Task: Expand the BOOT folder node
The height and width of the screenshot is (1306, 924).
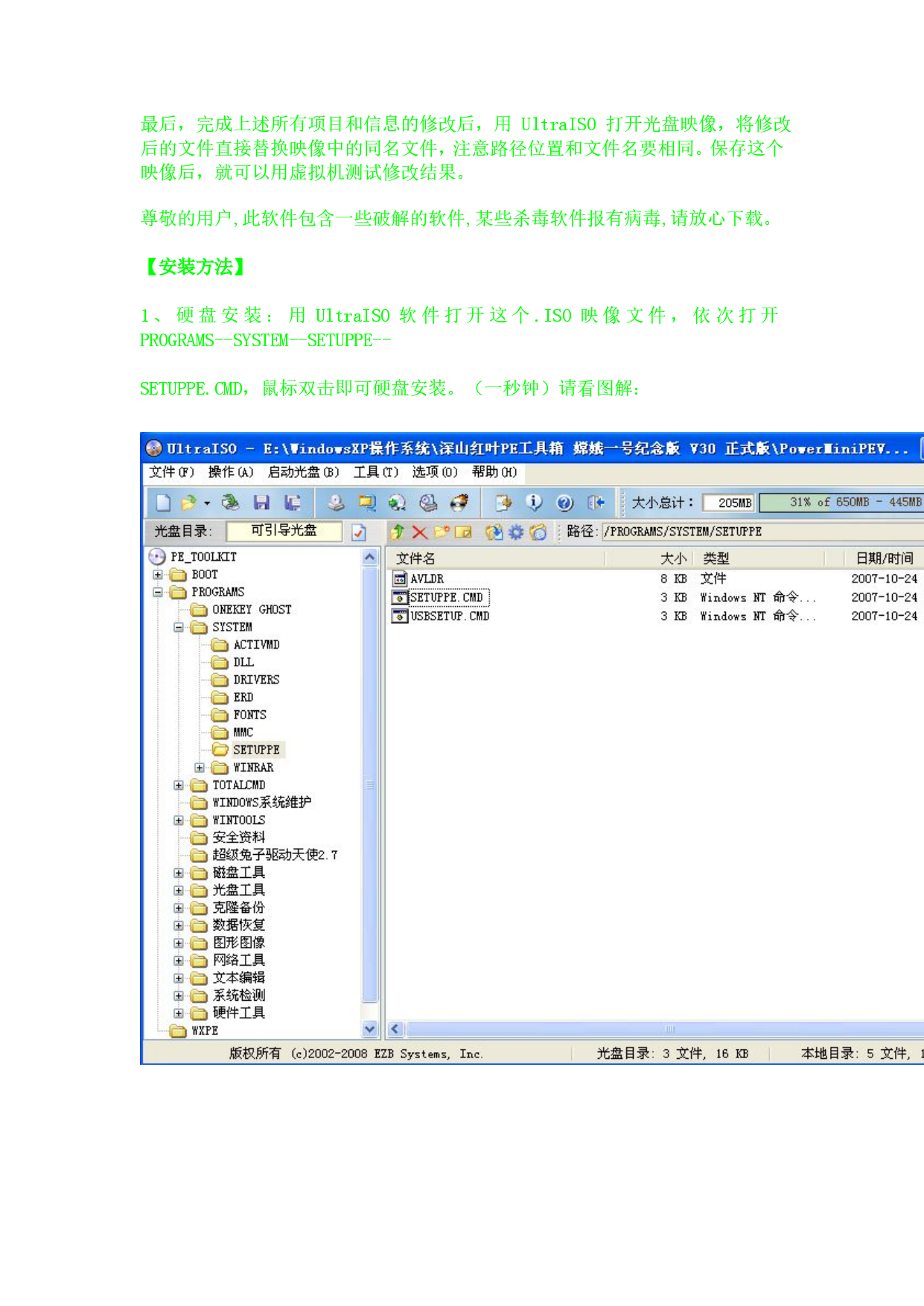Action: 158,575
